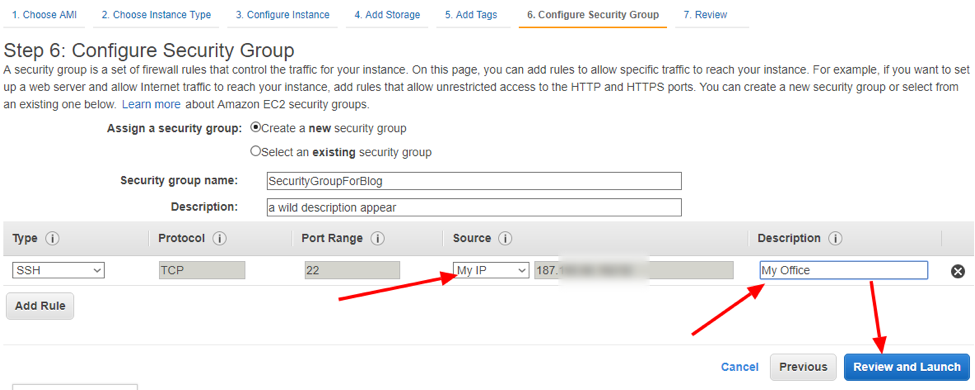The width and height of the screenshot is (975, 390).
Task: Open the SSH type dropdown
Action: (58, 271)
